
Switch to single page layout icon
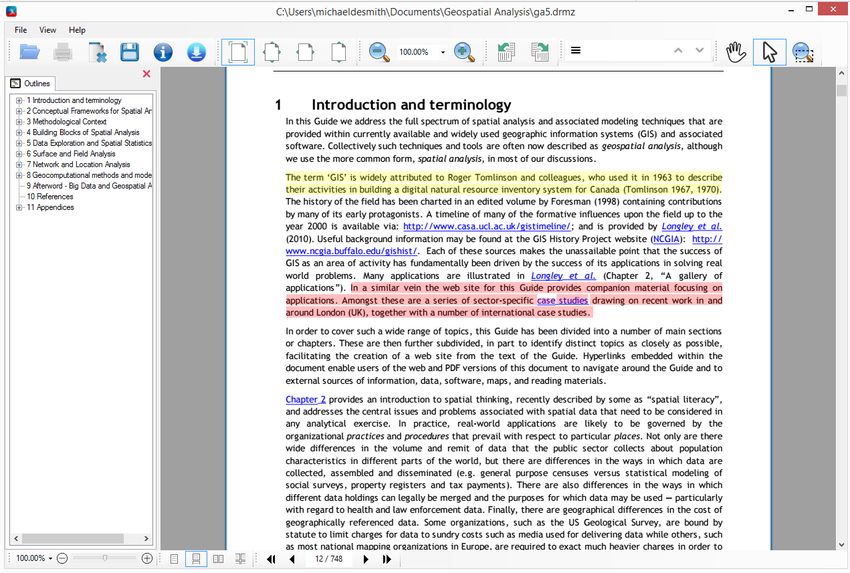[x=174, y=559]
